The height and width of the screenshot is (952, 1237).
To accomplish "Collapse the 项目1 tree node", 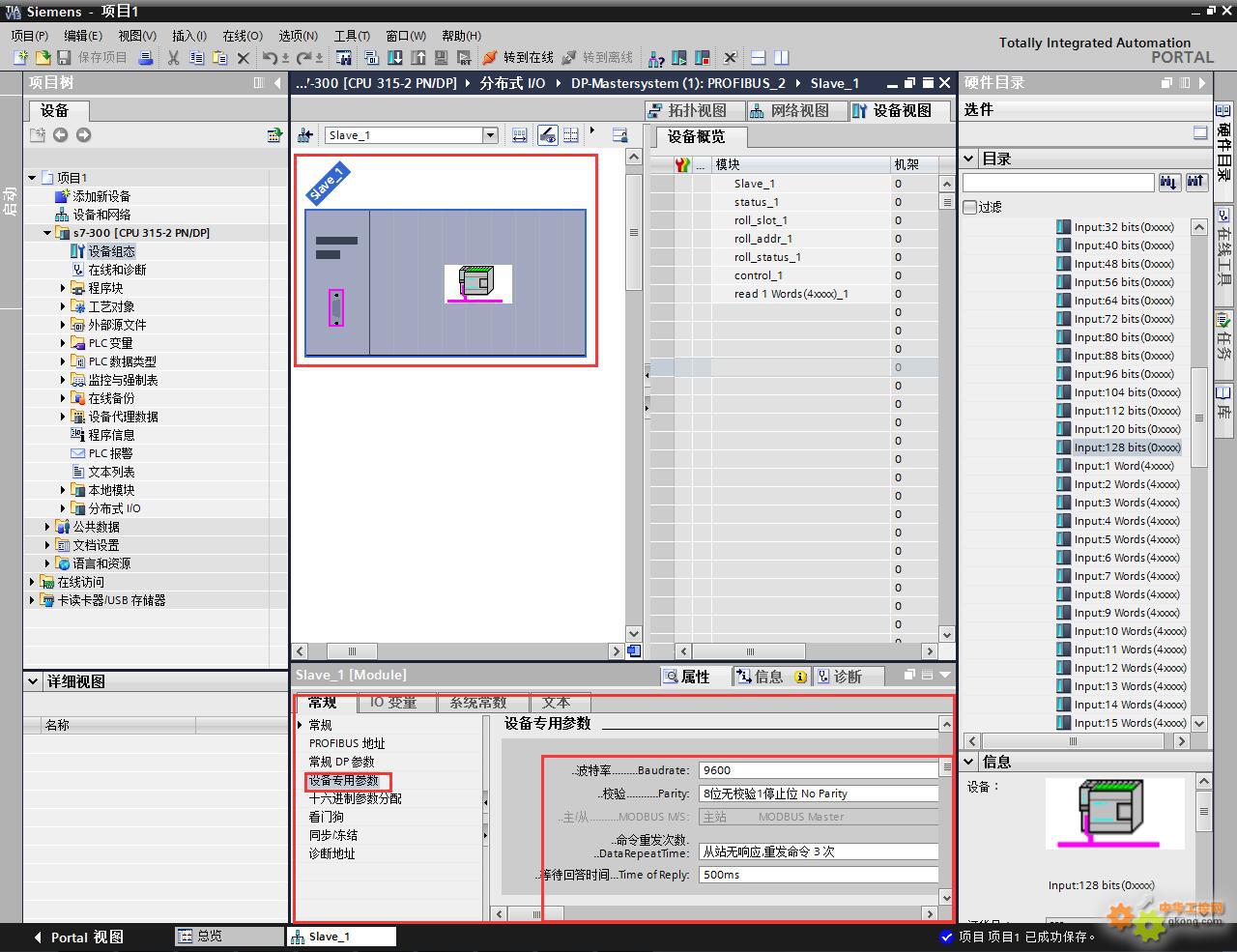I will [32, 178].
